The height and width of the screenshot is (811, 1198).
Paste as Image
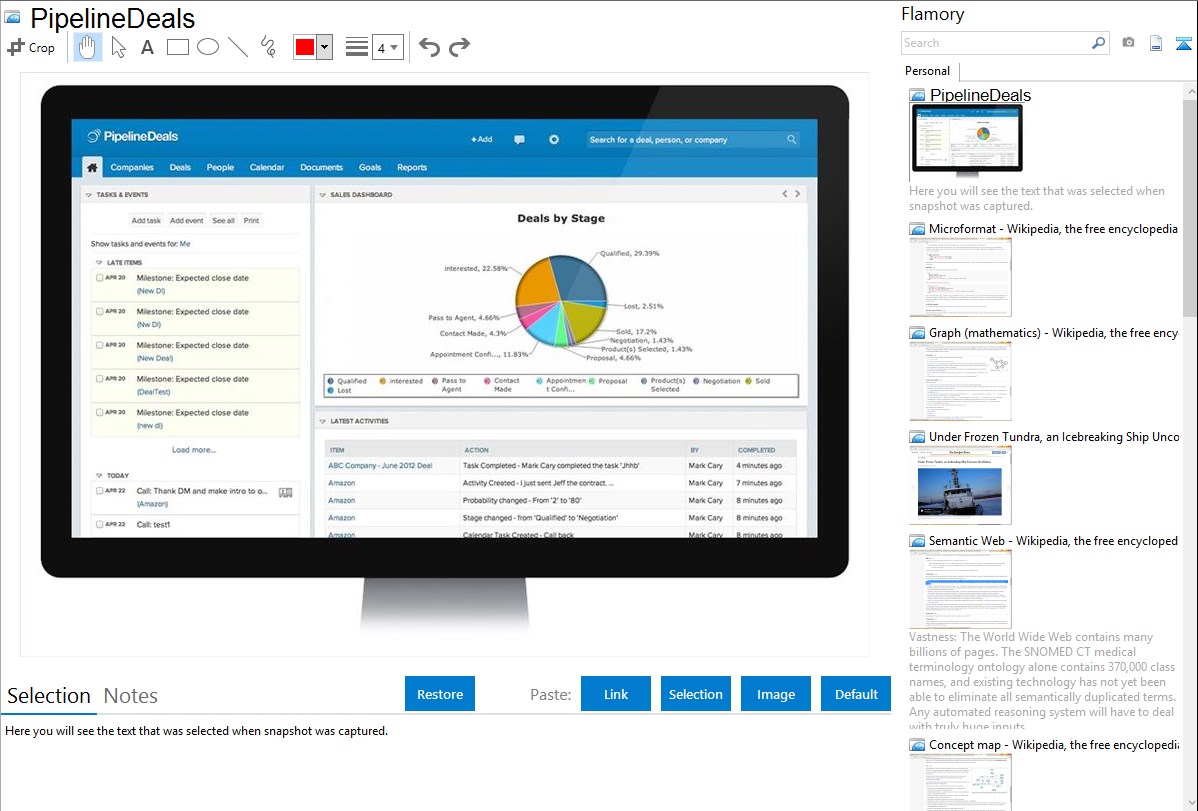[x=775, y=694]
